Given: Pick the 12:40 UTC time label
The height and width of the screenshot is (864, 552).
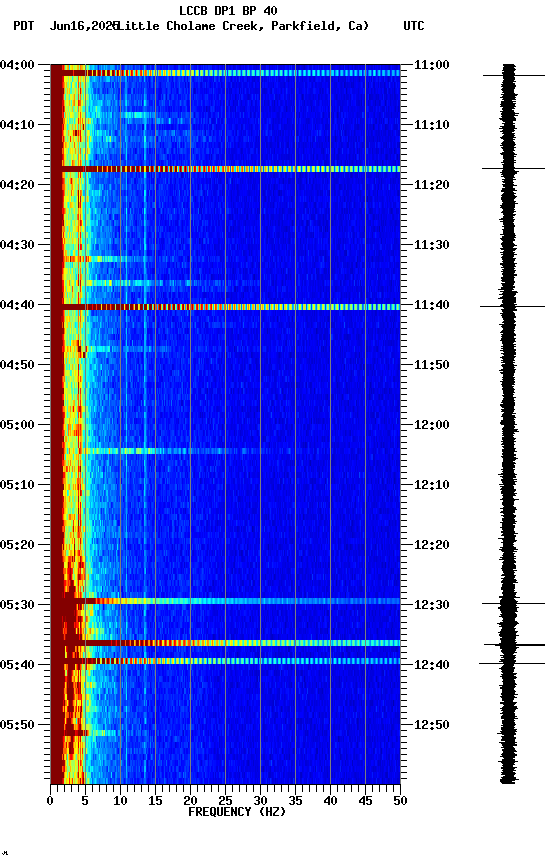Looking at the screenshot, I should [x=432, y=665].
